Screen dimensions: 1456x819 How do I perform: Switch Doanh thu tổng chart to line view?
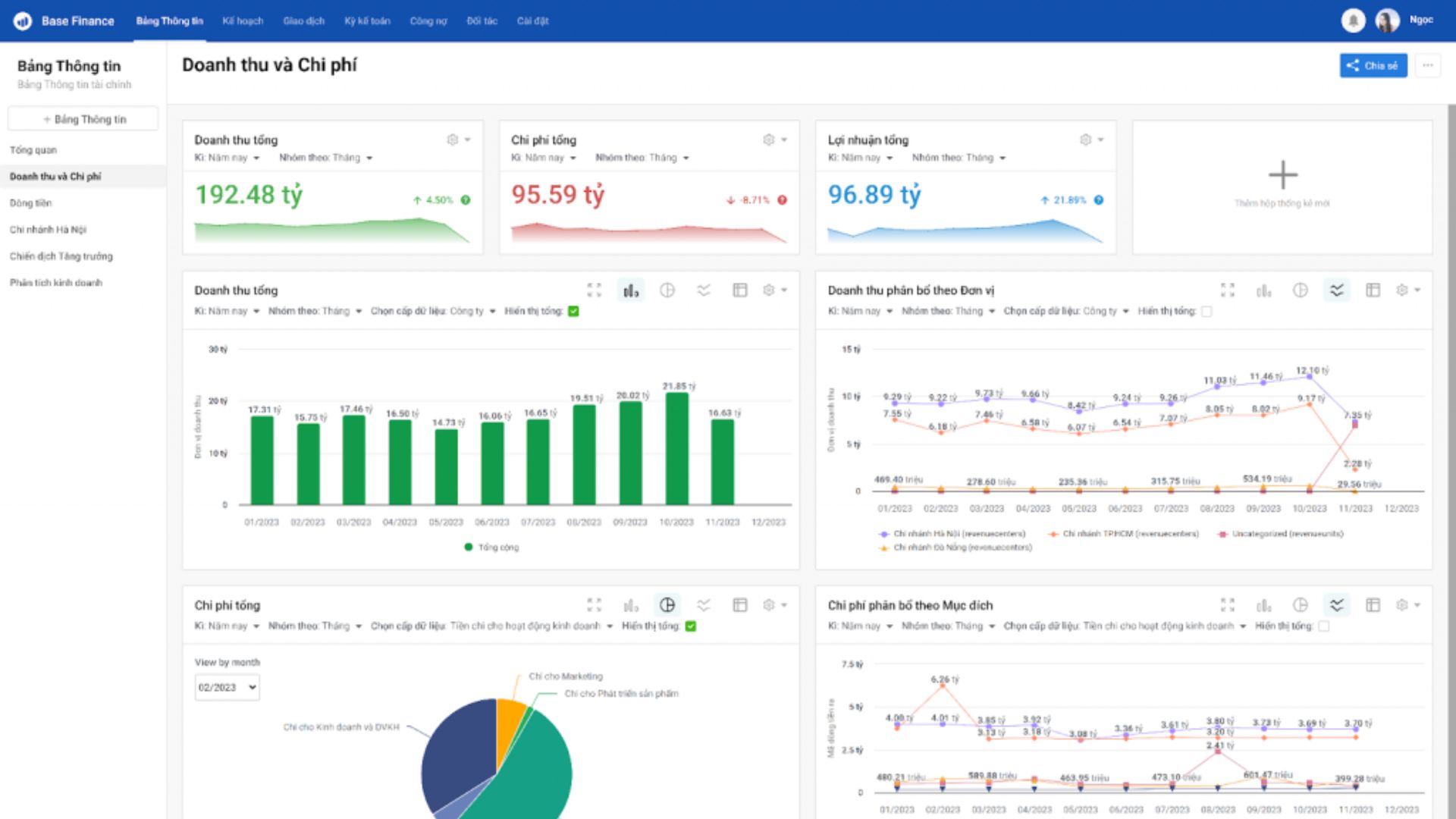(704, 290)
